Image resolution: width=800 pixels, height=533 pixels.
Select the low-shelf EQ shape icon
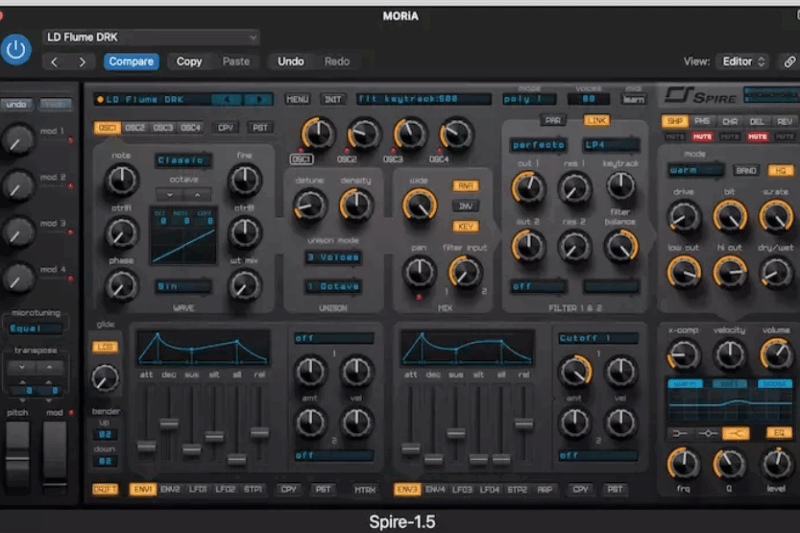tap(680, 434)
